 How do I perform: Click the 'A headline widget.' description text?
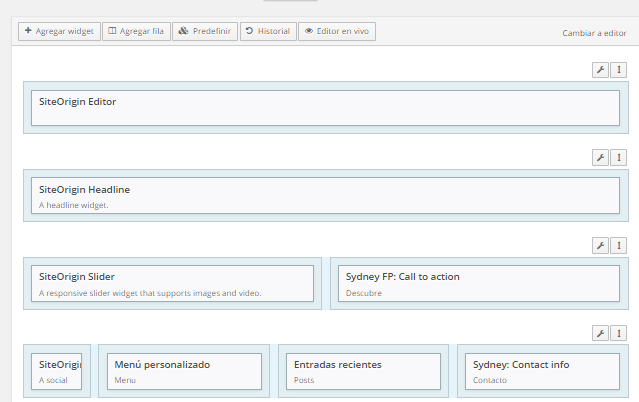click(74, 205)
